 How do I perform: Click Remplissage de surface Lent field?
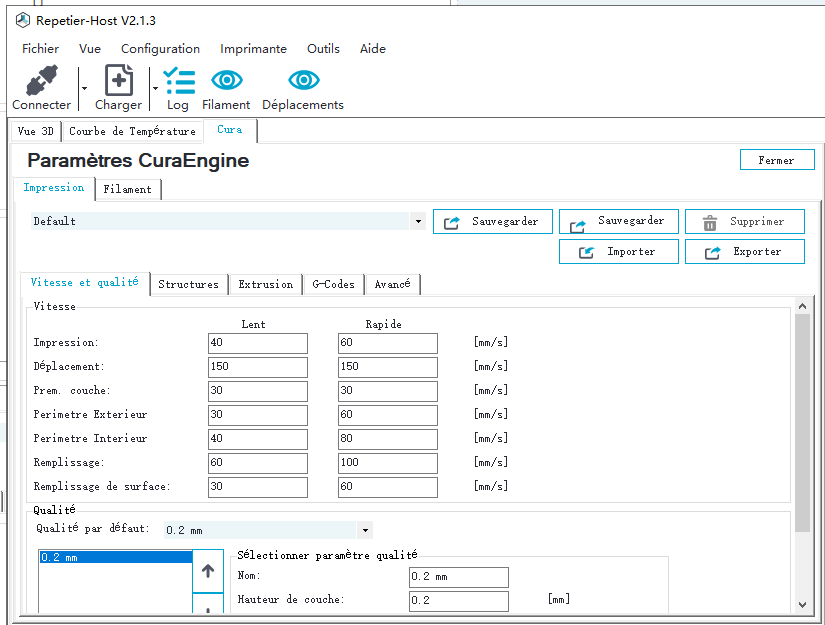258,487
